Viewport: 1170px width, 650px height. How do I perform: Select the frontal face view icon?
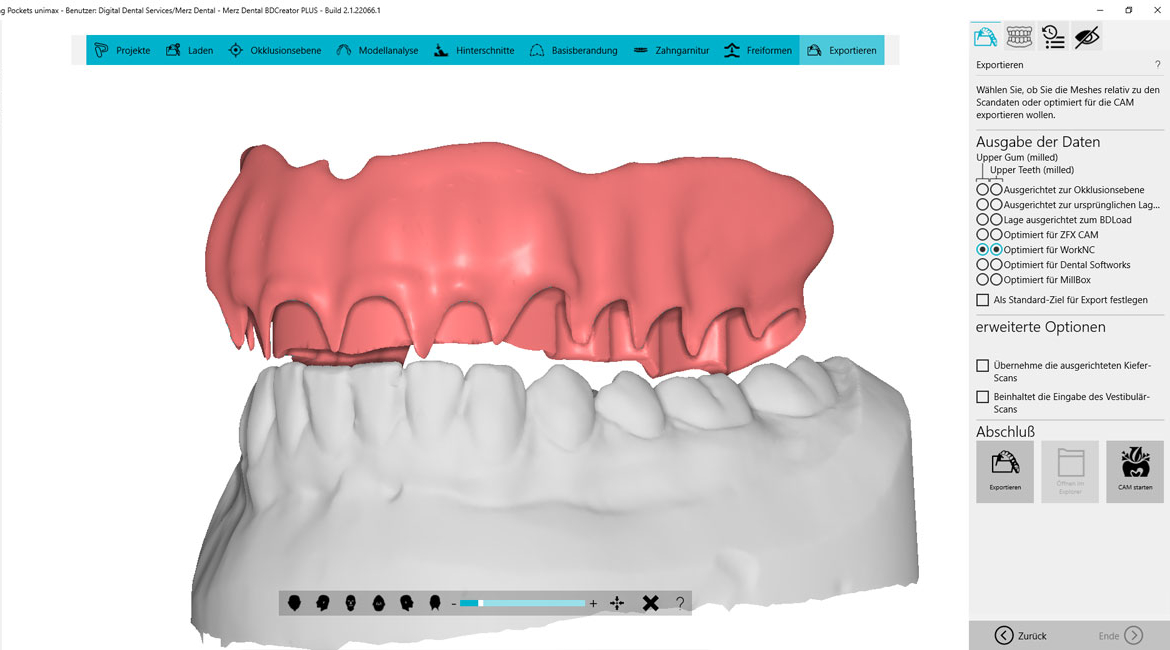[351, 603]
